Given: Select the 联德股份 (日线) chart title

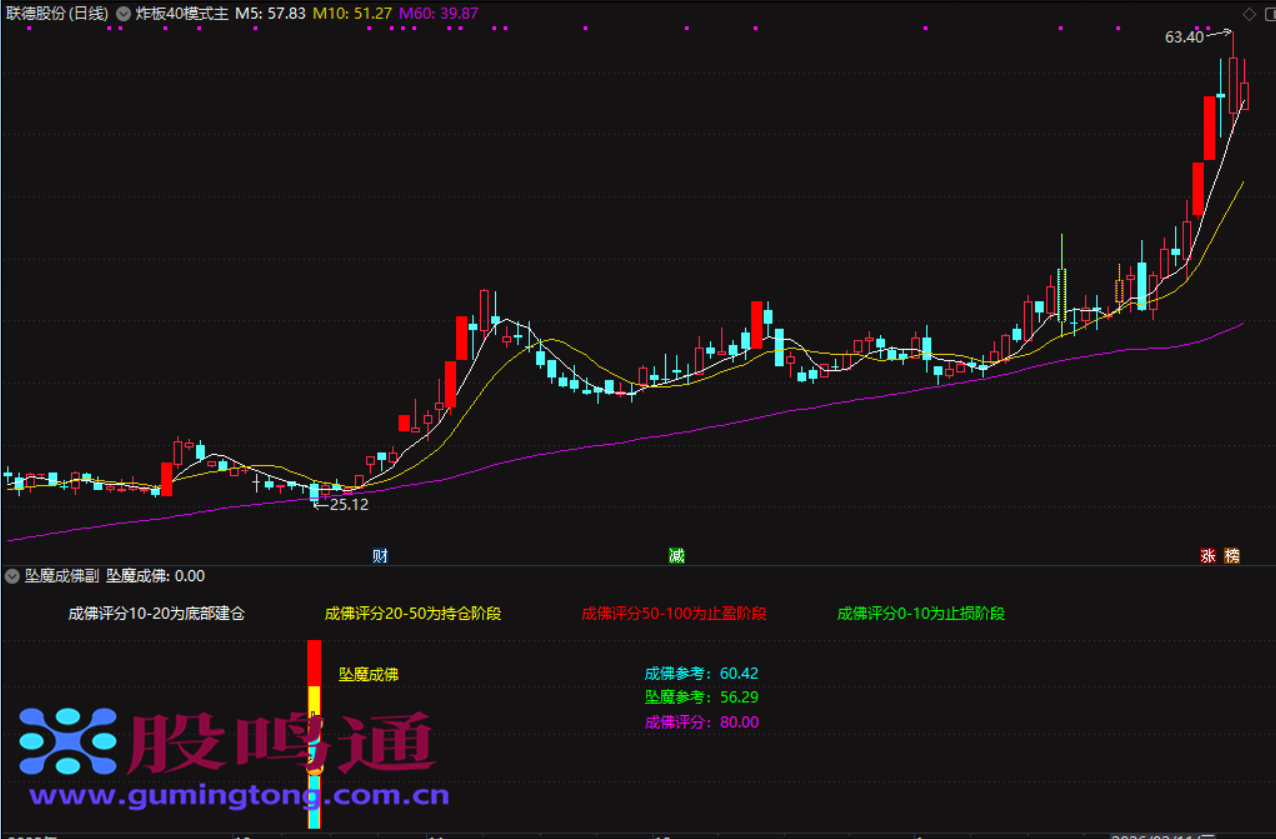Looking at the screenshot, I should pyautogui.click(x=56, y=14).
